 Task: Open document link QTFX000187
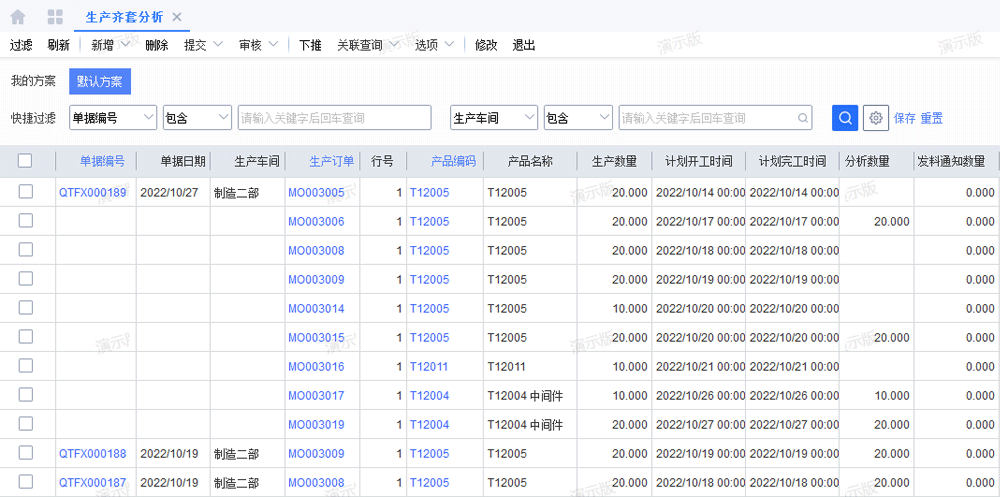tap(92, 482)
